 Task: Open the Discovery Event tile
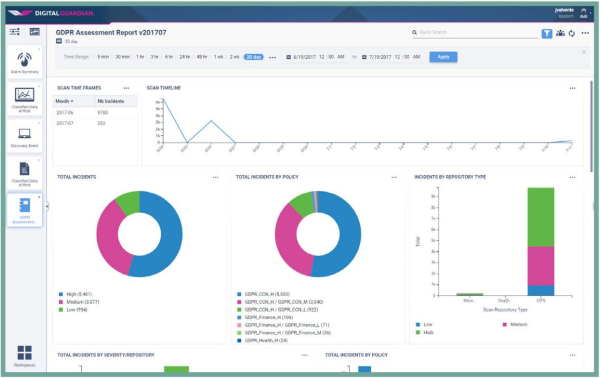tap(24, 137)
